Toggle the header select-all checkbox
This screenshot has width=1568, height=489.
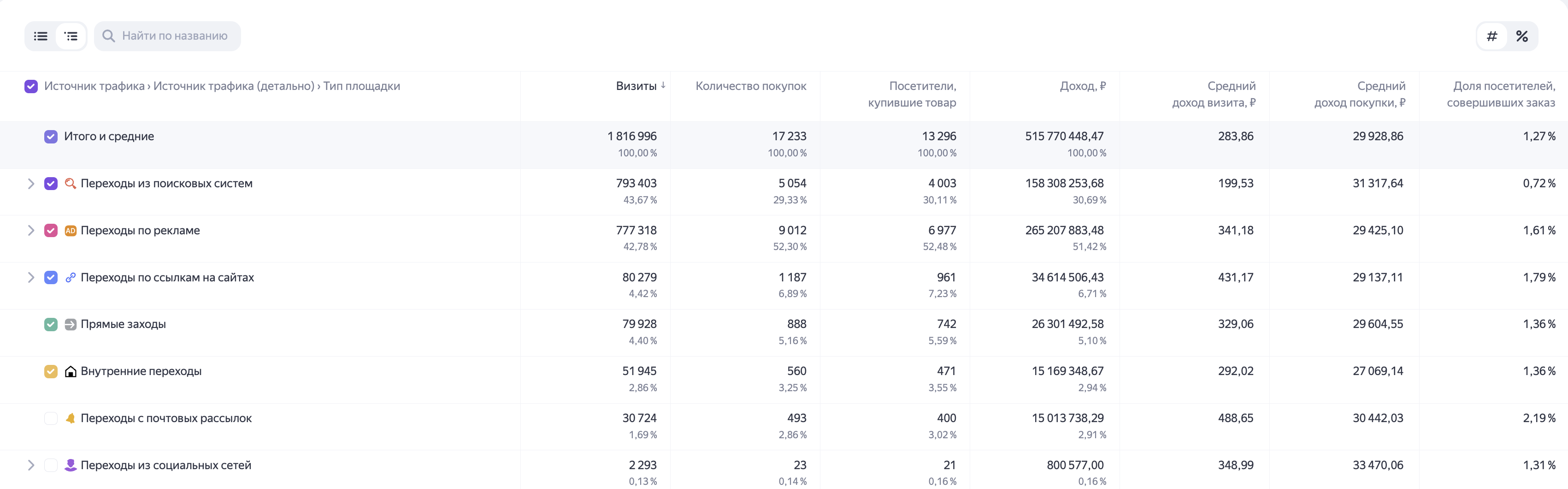coord(31,86)
